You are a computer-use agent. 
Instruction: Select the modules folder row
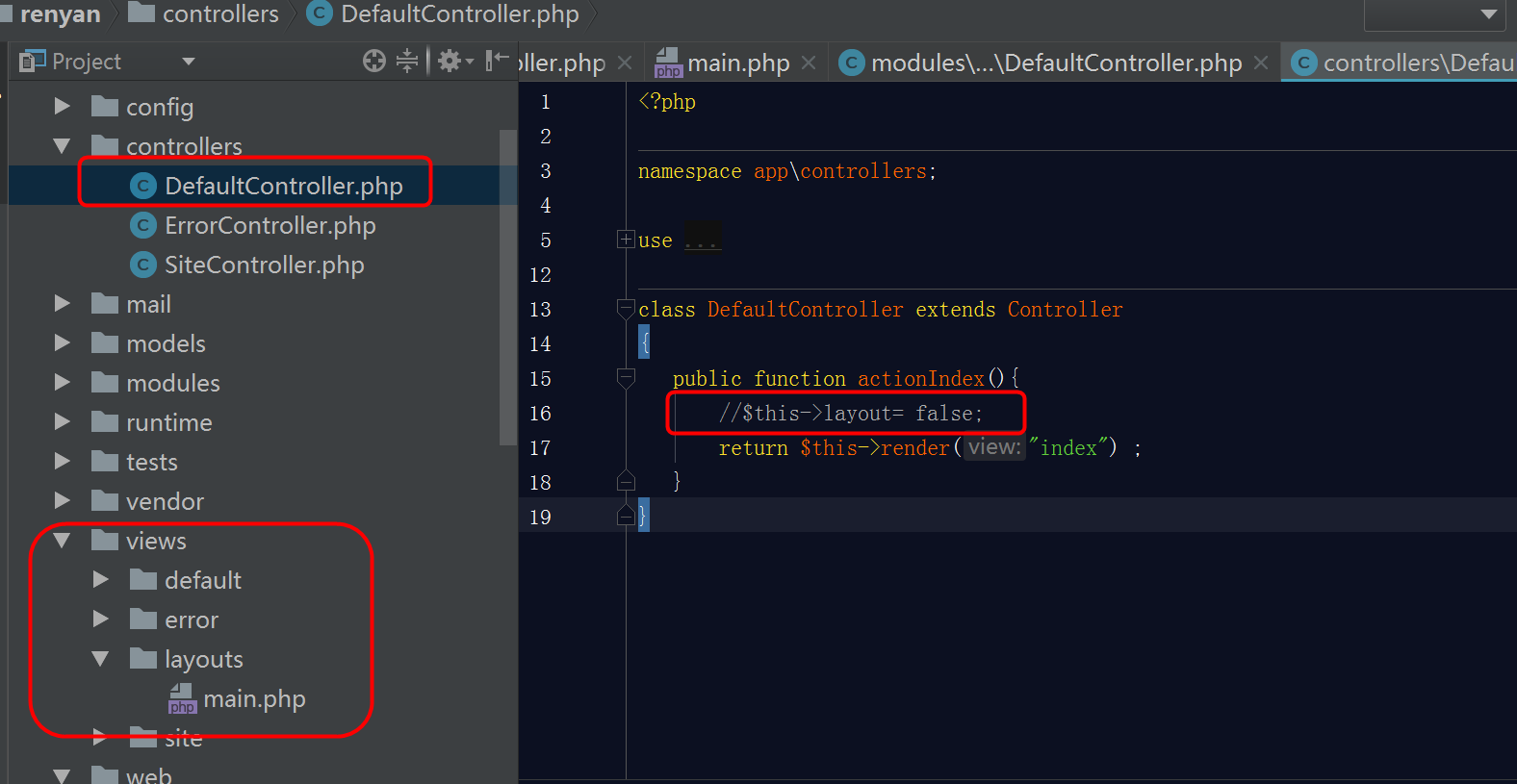coord(263,383)
